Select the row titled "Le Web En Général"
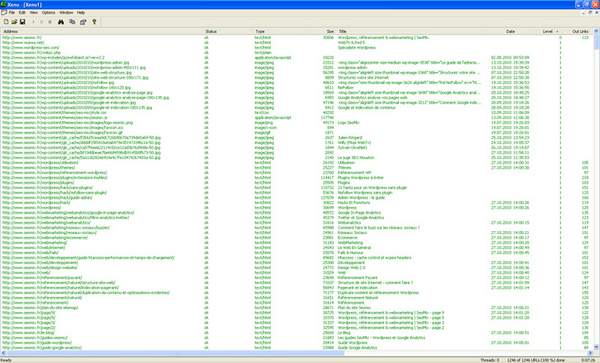 click(297, 247)
